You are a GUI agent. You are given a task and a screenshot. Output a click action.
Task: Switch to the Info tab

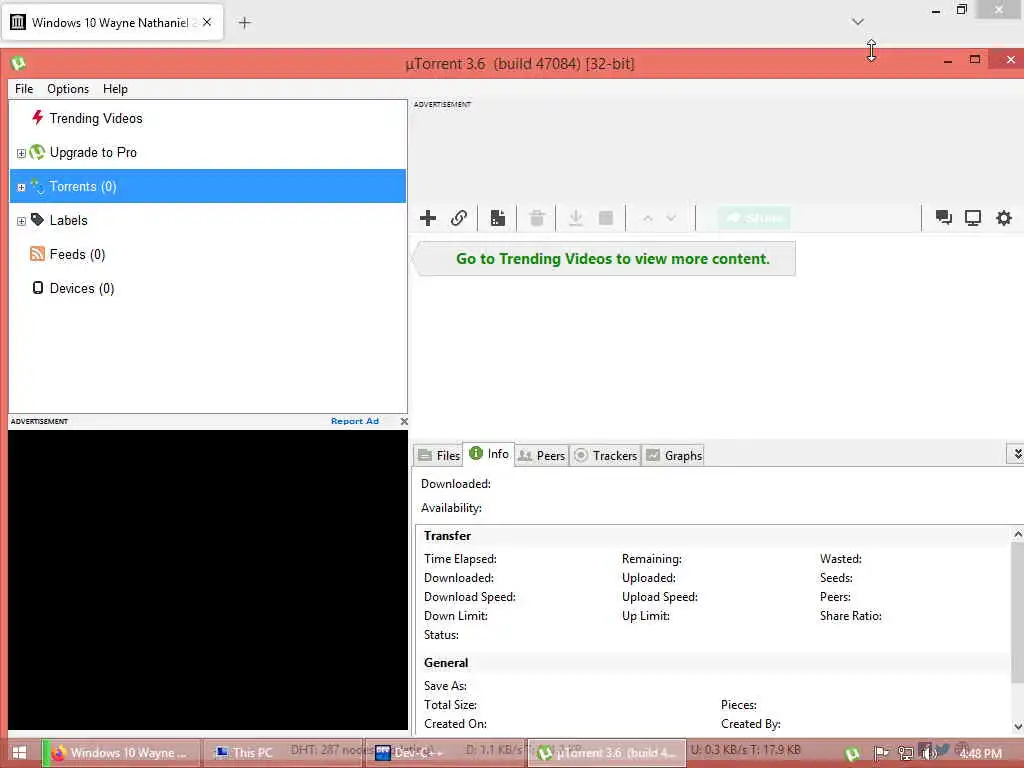point(489,454)
